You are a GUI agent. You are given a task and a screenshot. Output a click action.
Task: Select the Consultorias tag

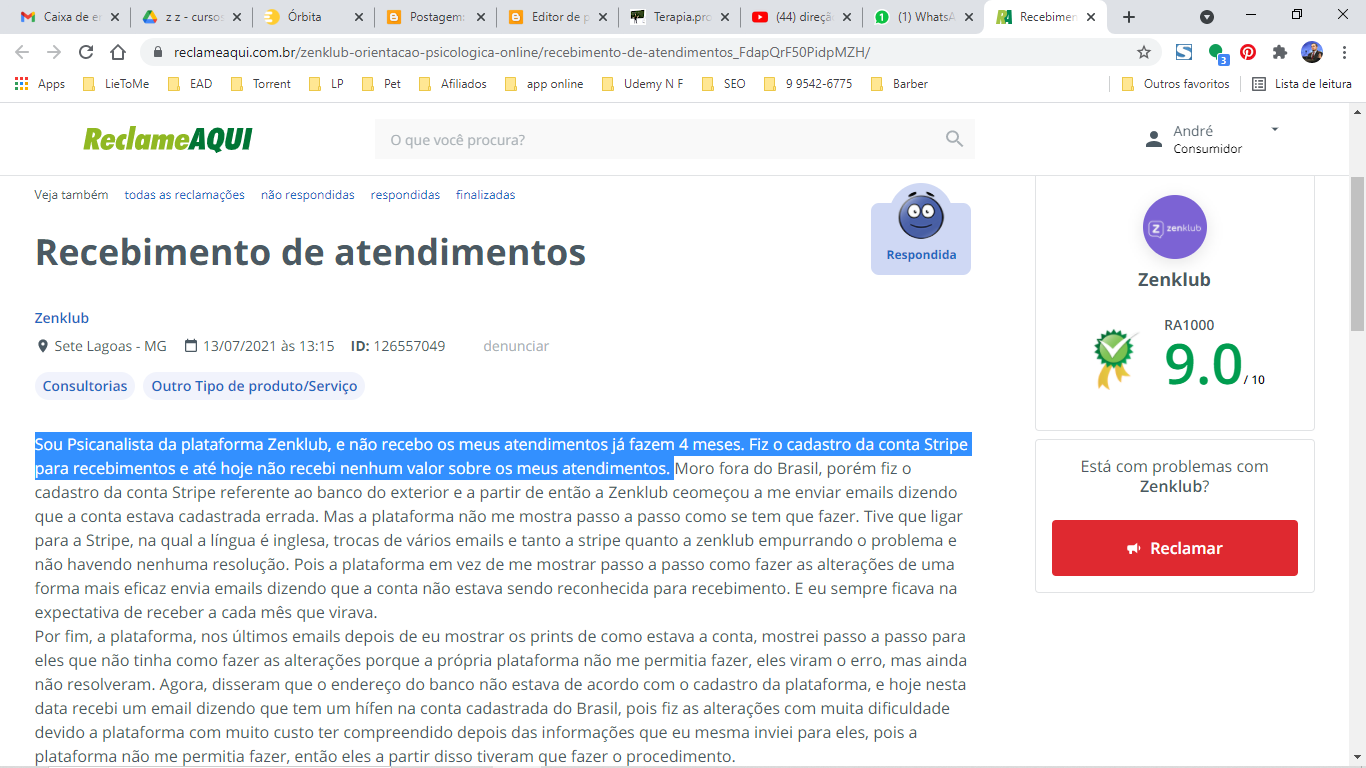85,386
